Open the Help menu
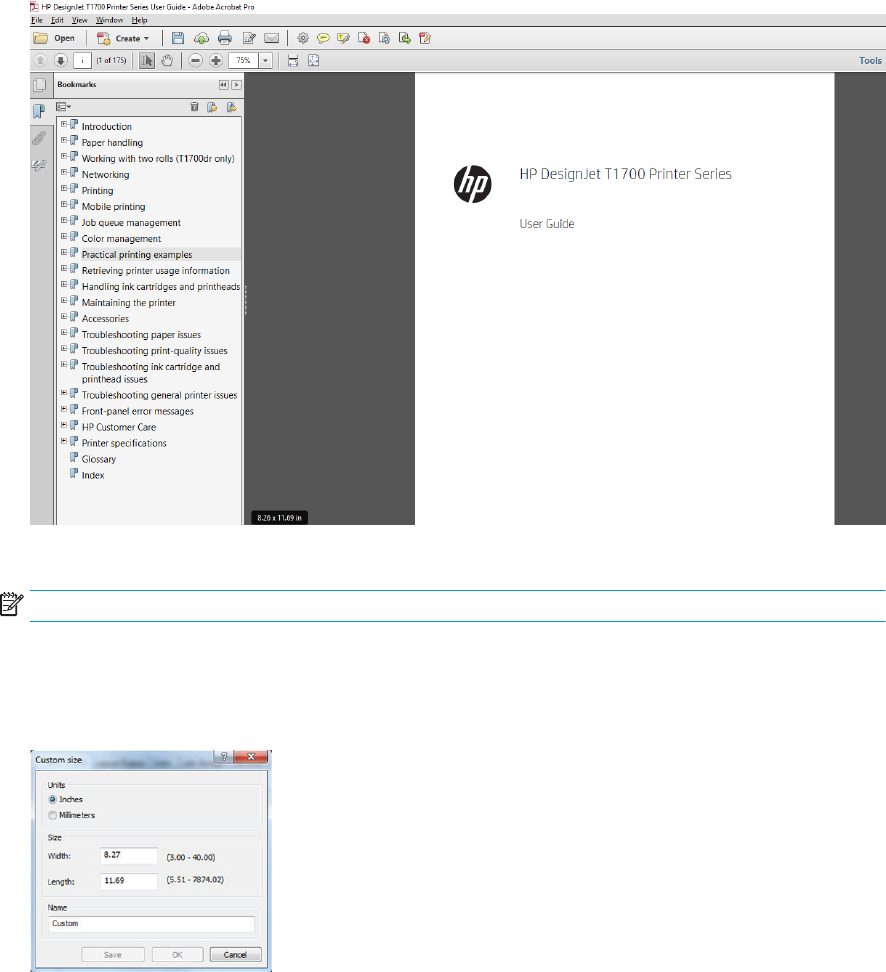The height and width of the screenshot is (972, 886). (x=139, y=20)
